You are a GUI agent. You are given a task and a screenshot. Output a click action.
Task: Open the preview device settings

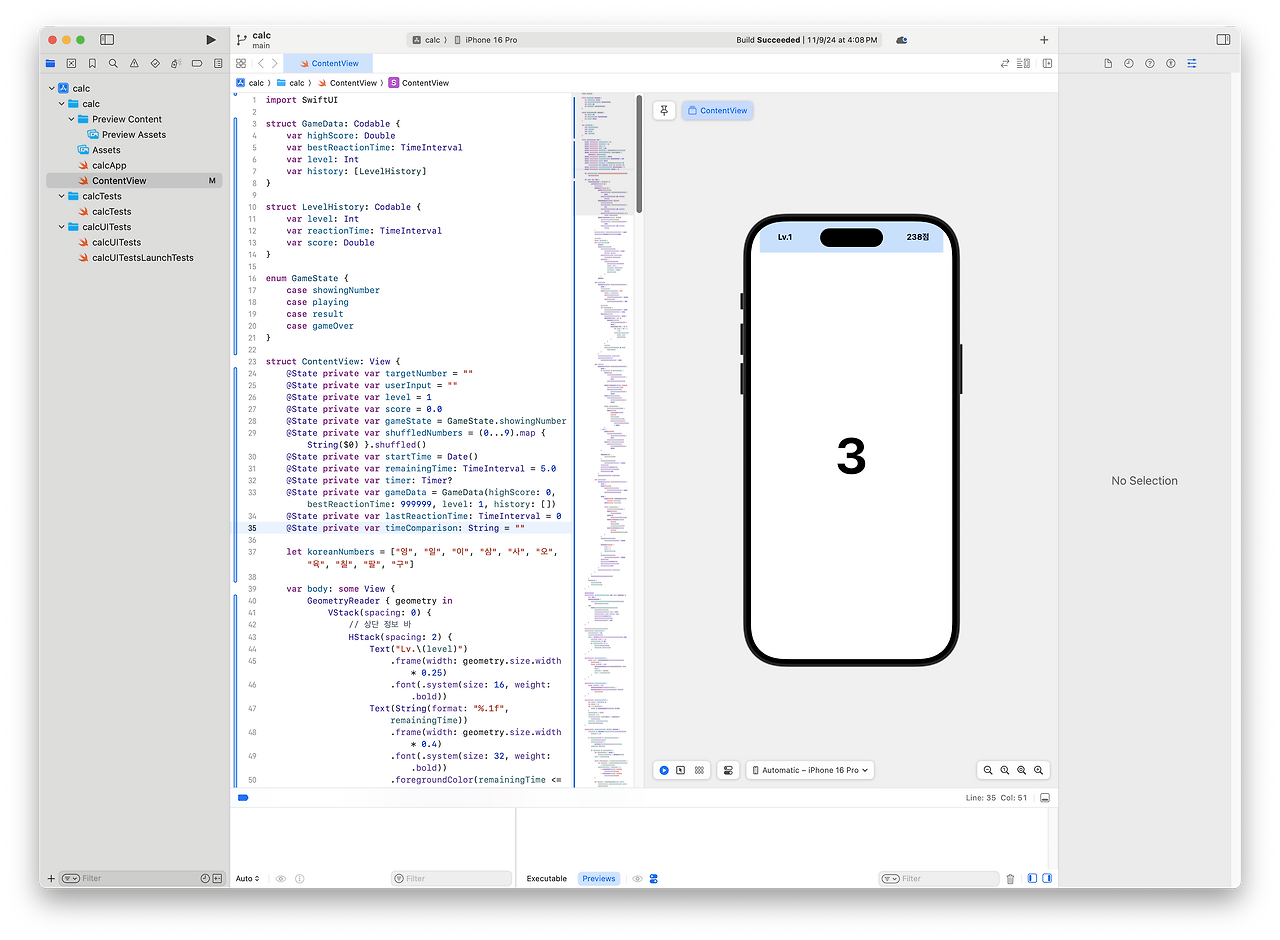[728, 770]
